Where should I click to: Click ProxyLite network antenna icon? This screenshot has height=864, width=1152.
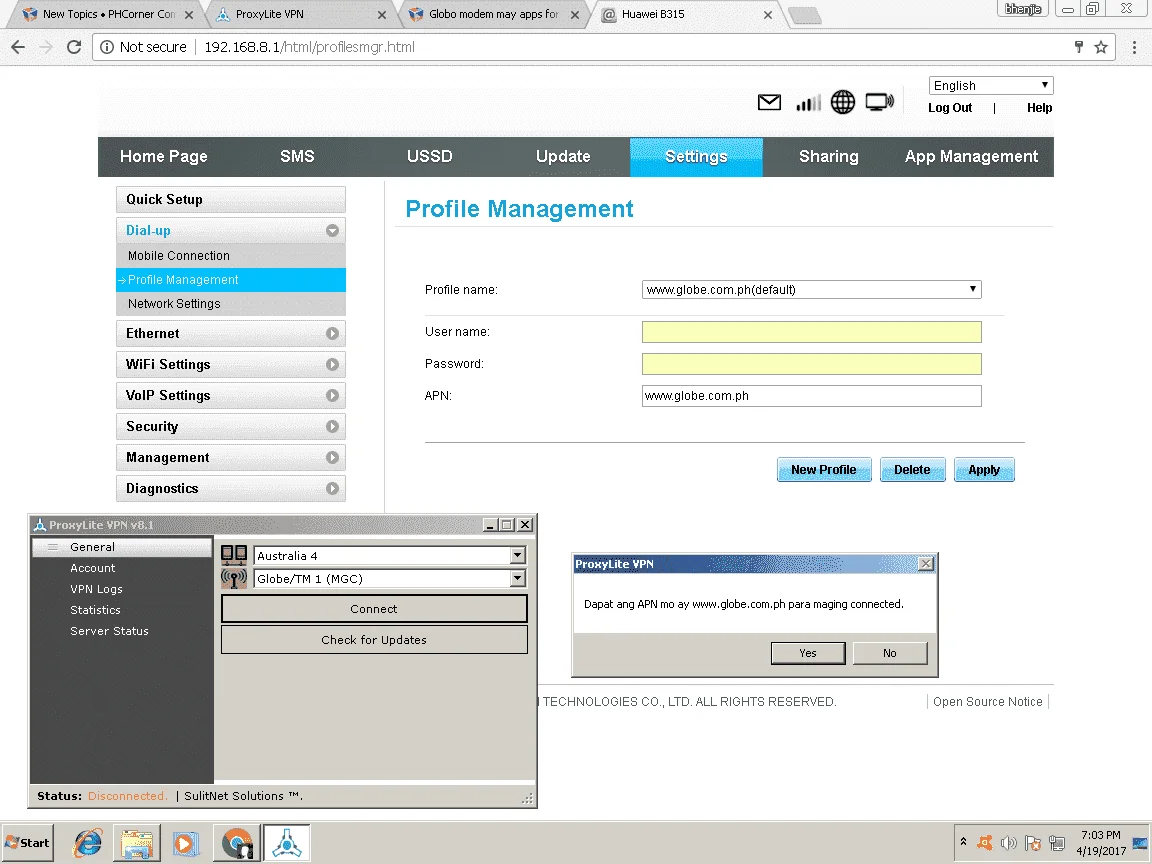[x=234, y=579]
